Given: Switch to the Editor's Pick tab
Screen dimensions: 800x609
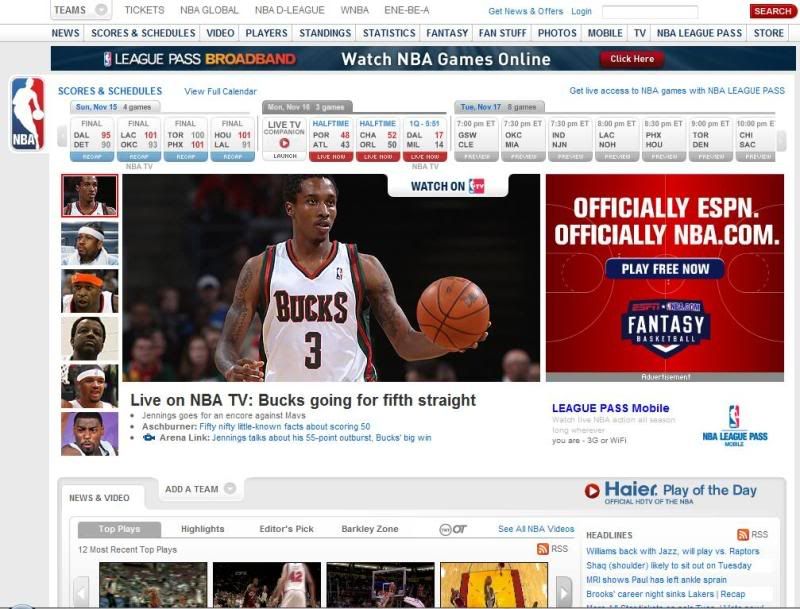Looking at the screenshot, I should click(x=286, y=529).
